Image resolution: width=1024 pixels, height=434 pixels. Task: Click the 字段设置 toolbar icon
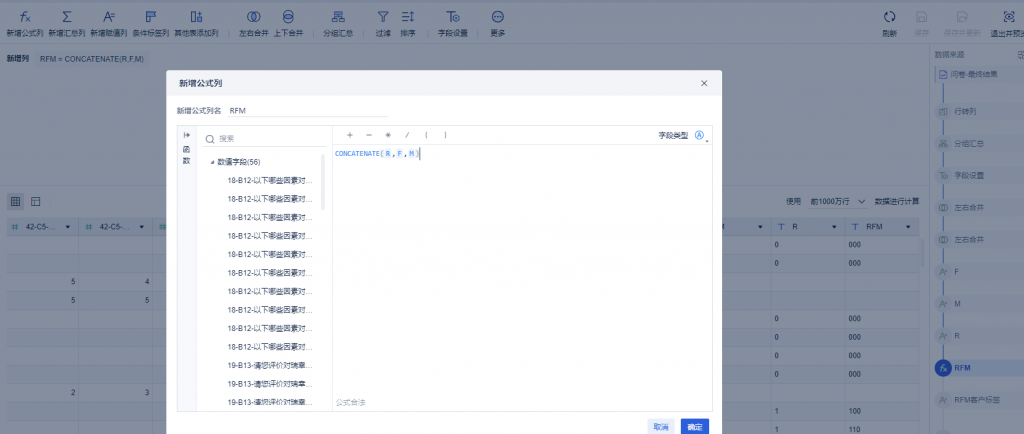[x=453, y=17]
